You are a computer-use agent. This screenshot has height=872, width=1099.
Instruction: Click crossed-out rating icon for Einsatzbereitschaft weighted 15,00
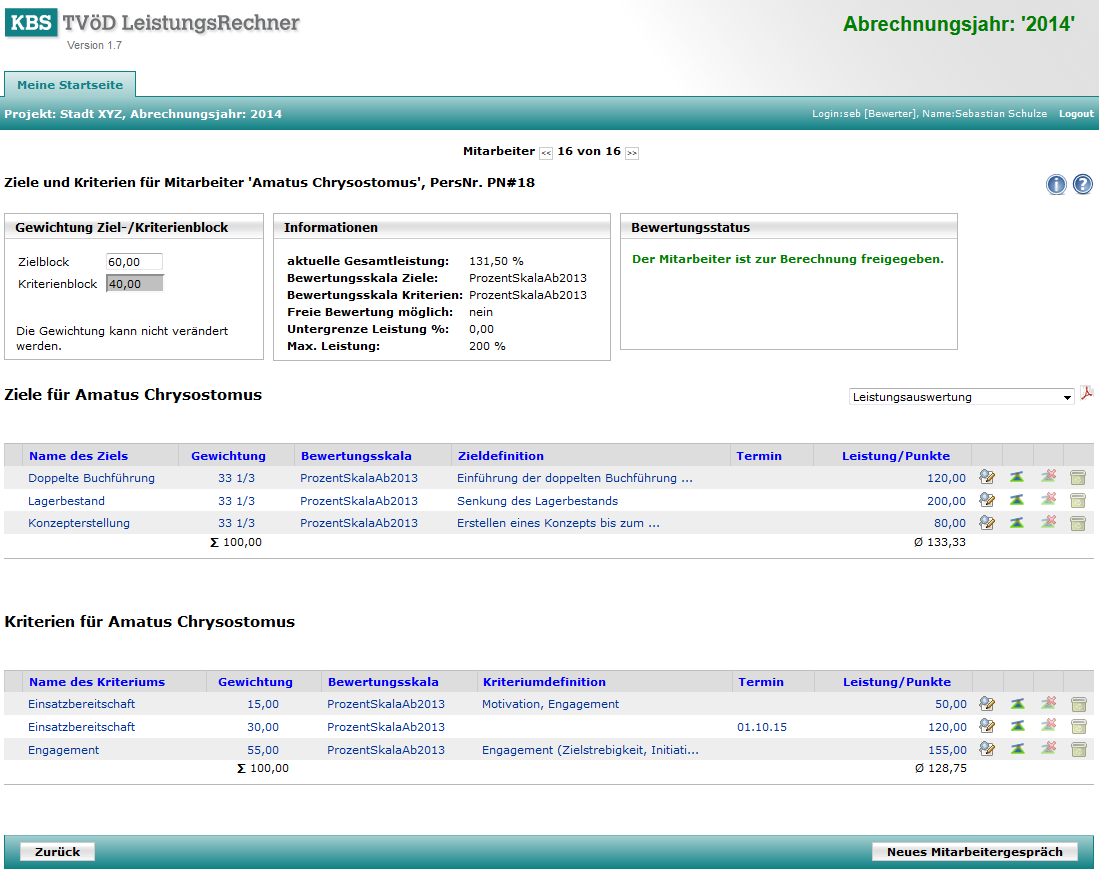click(1049, 702)
